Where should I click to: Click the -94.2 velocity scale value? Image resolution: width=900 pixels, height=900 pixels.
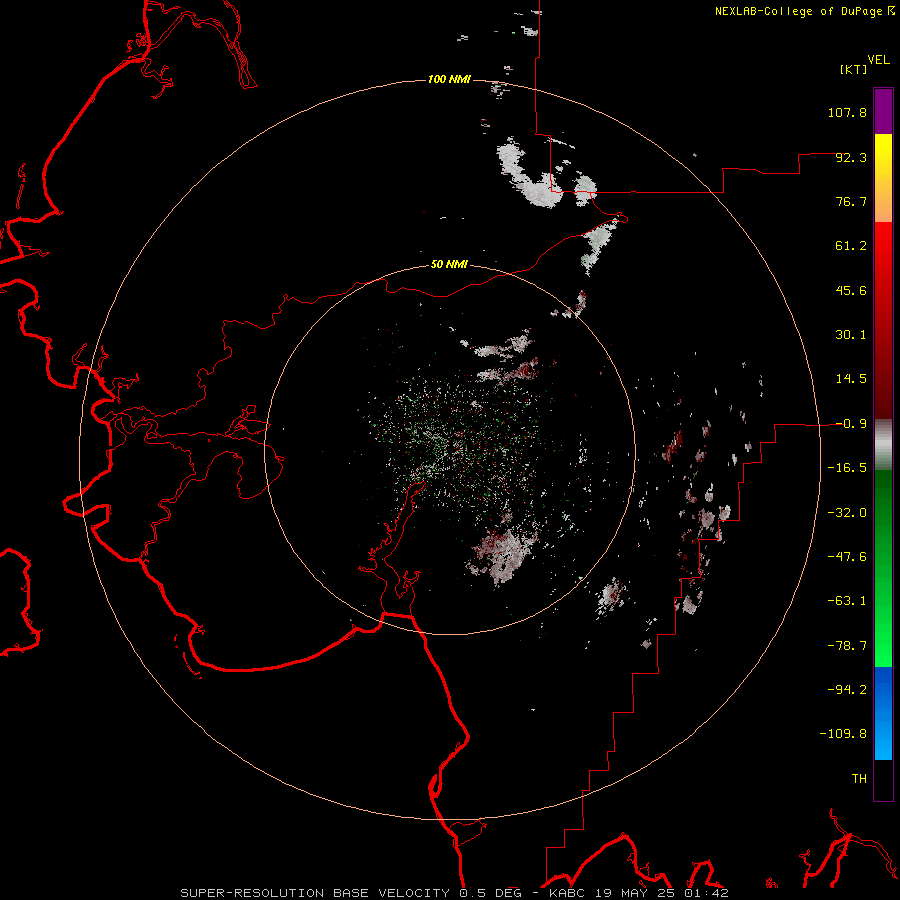point(847,690)
